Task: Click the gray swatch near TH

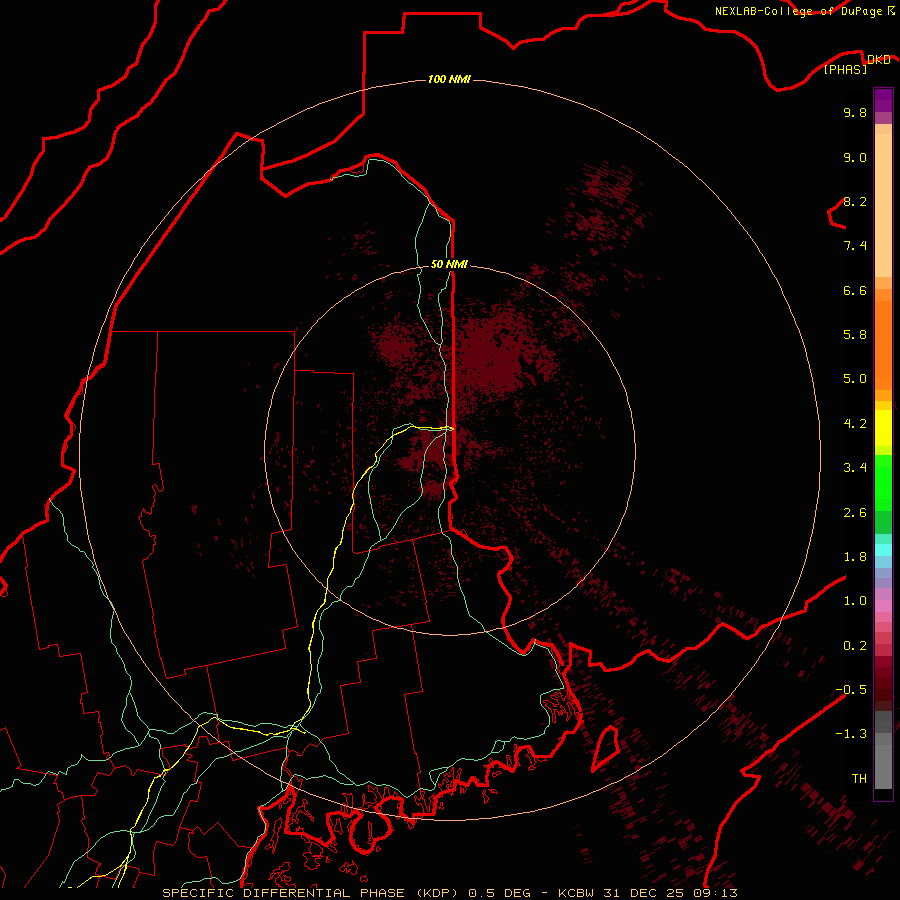Action: (883, 767)
